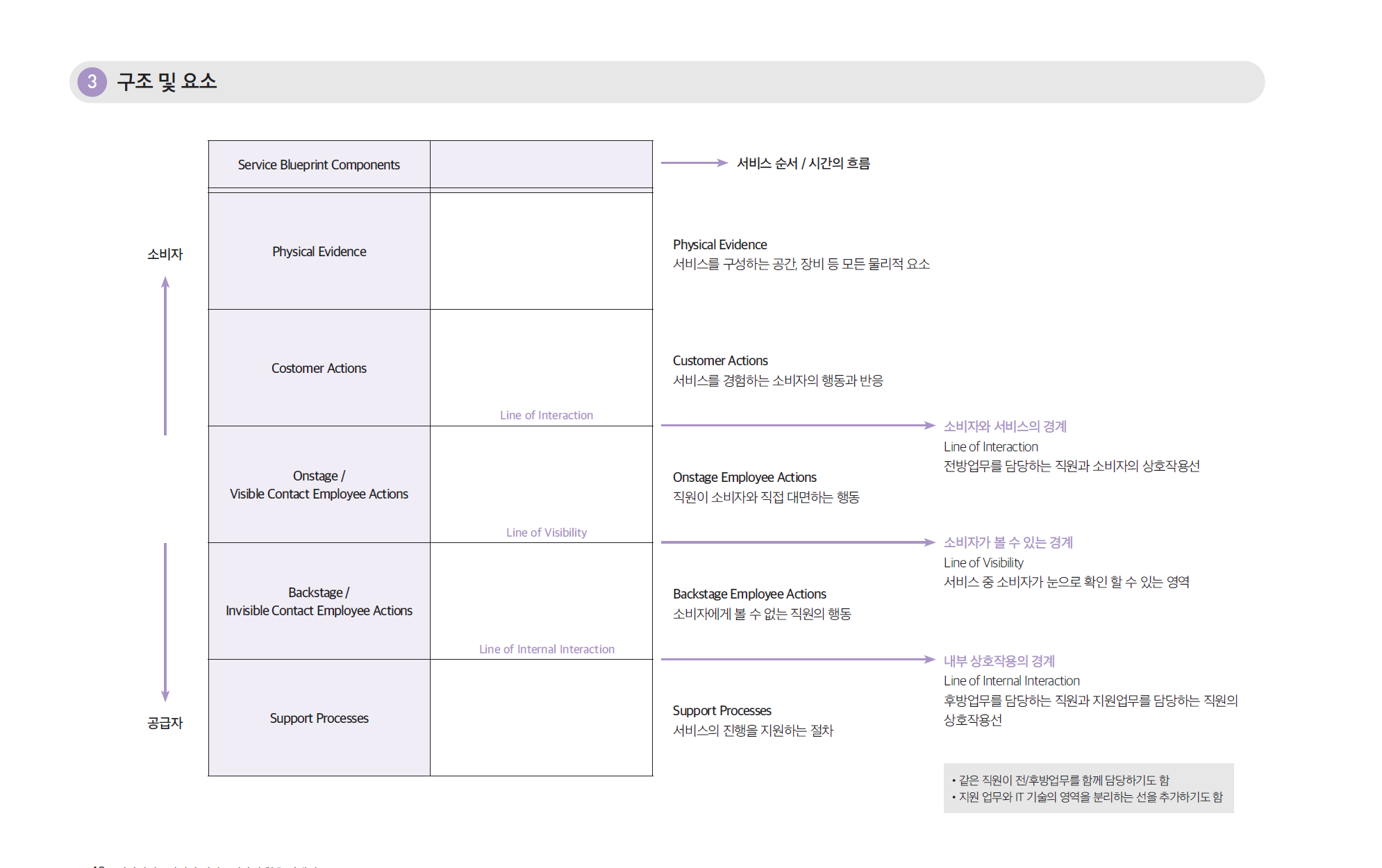Select the Costomer Actions table cell
The width and height of the screenshot is (1382, 868).
[319, 368]
